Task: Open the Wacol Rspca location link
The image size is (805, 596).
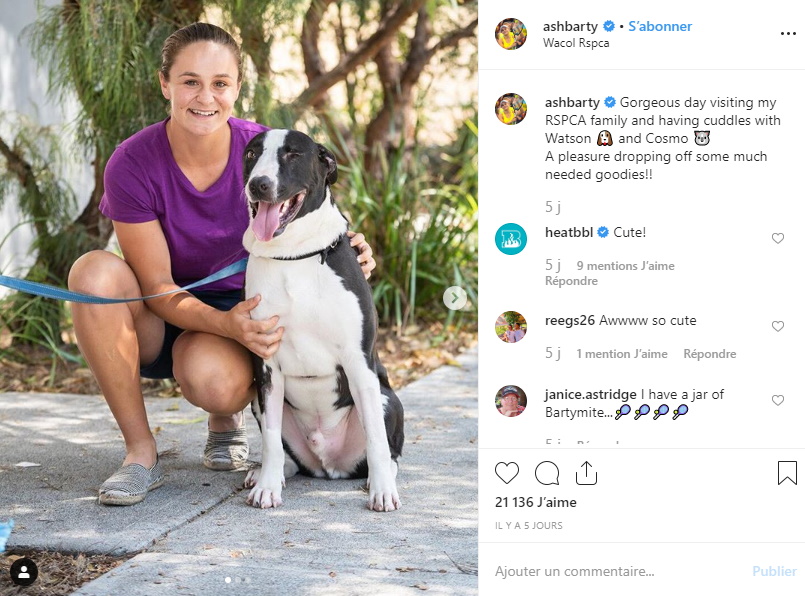Action: click(x=576, y=43)
